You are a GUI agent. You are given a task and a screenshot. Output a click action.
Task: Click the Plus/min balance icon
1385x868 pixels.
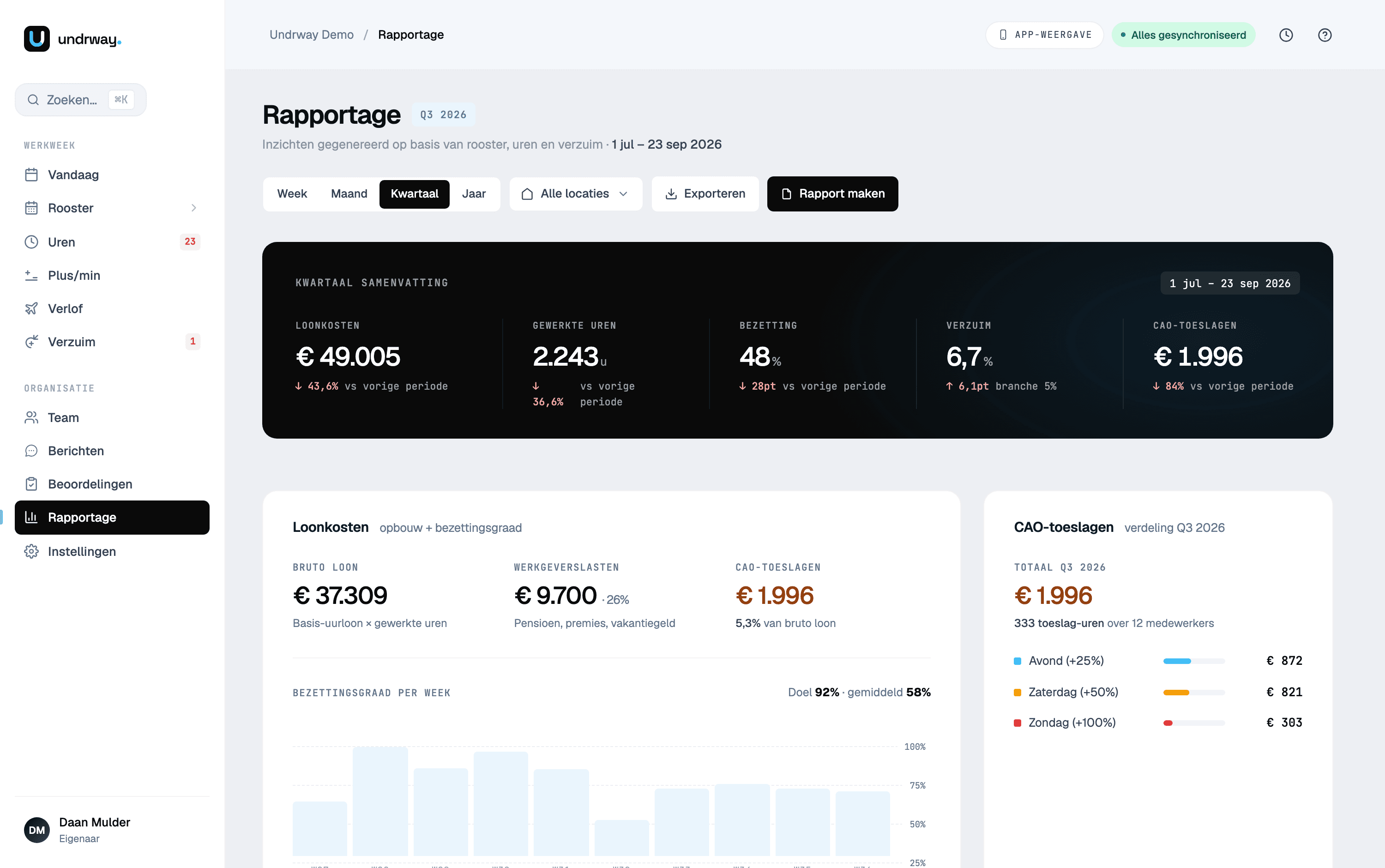tap(31, 275)
